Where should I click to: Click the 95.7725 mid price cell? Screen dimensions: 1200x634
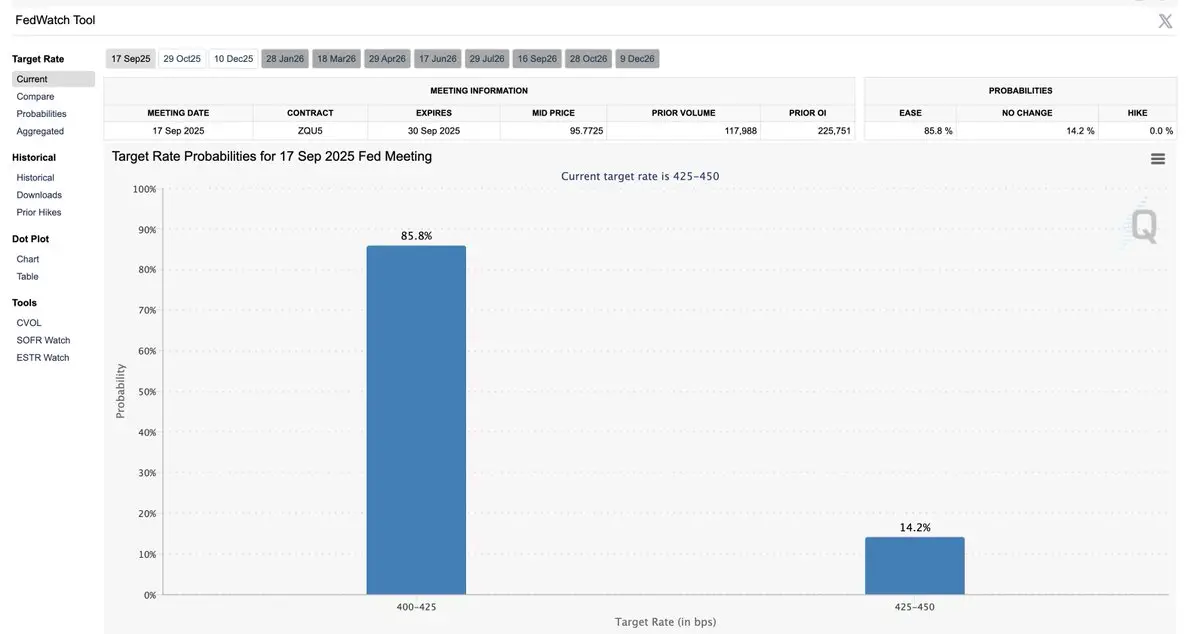[553, 131]
